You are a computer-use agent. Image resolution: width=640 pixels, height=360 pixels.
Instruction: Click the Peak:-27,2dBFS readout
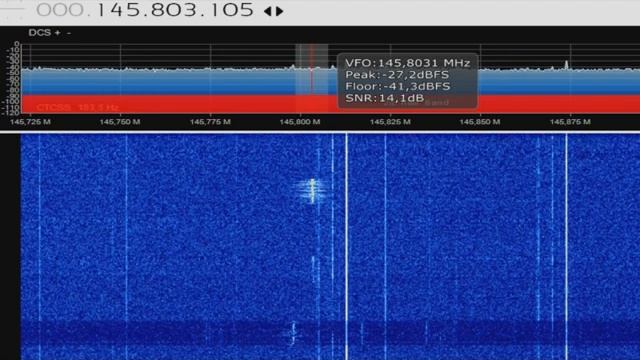point(397,75)
